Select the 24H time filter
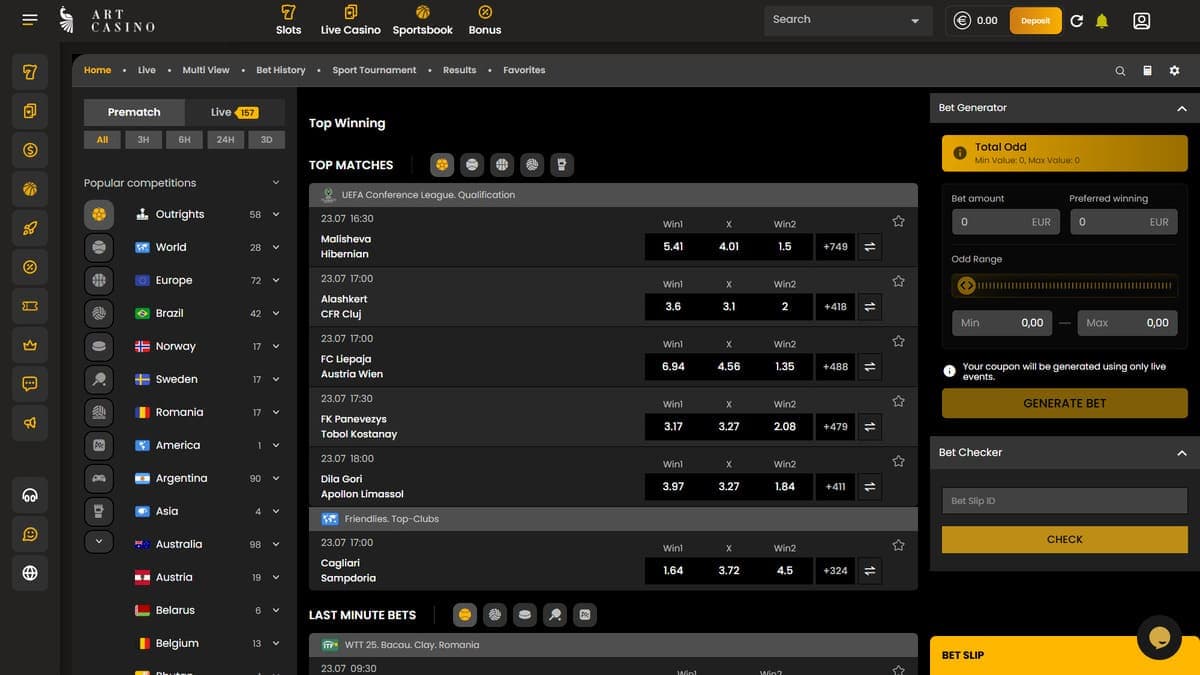The height and width of the screenshot is (675, 1200). [x=226, y=140]
